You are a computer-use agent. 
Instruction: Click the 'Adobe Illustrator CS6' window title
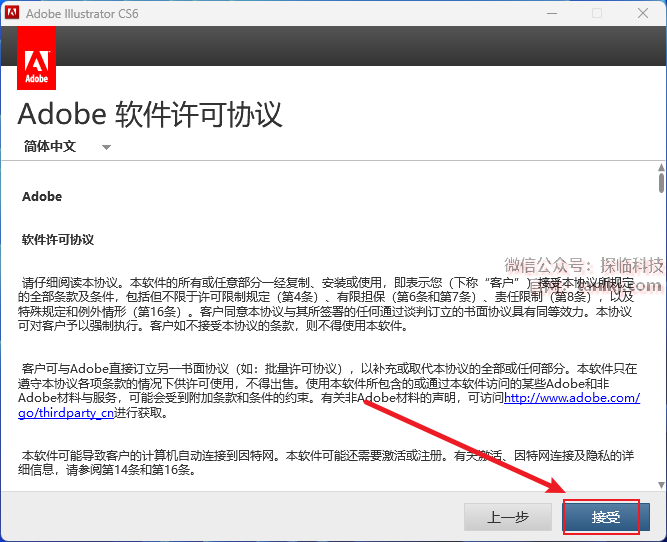[x=82, y=14]
